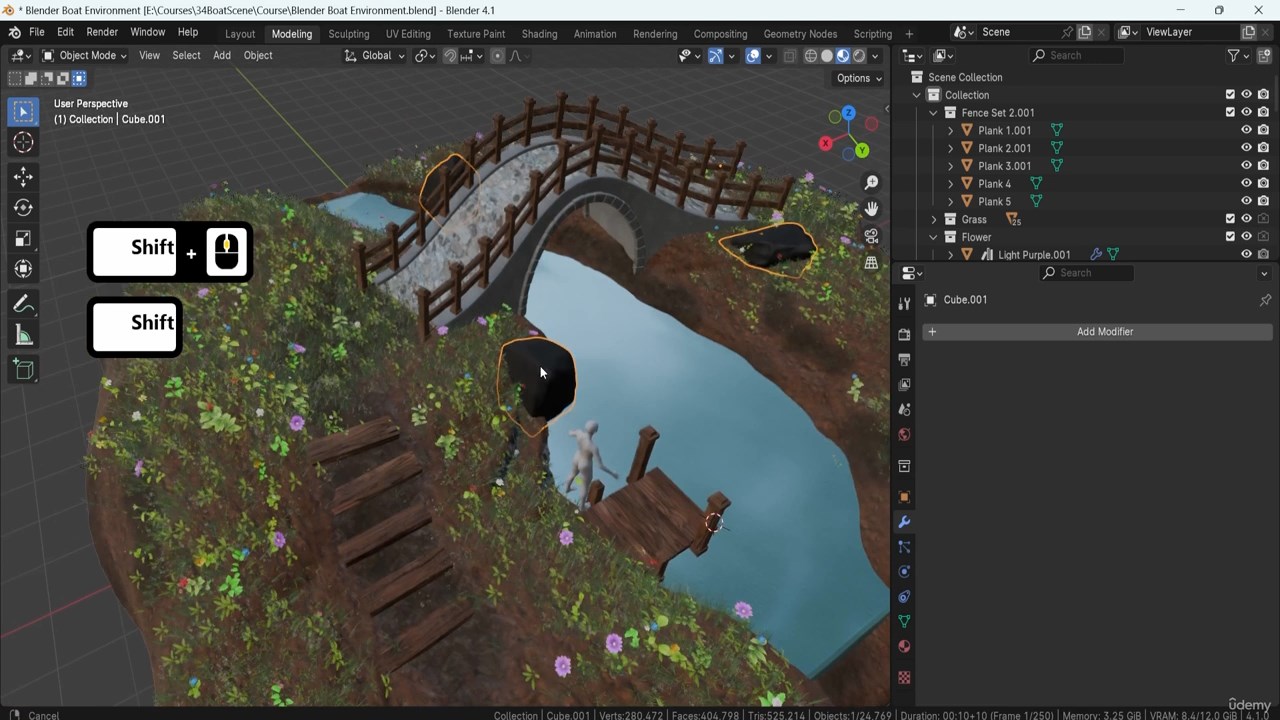
Task: Open the viewport Add menu
Action: pyautogui.click(x=222, y=56)
